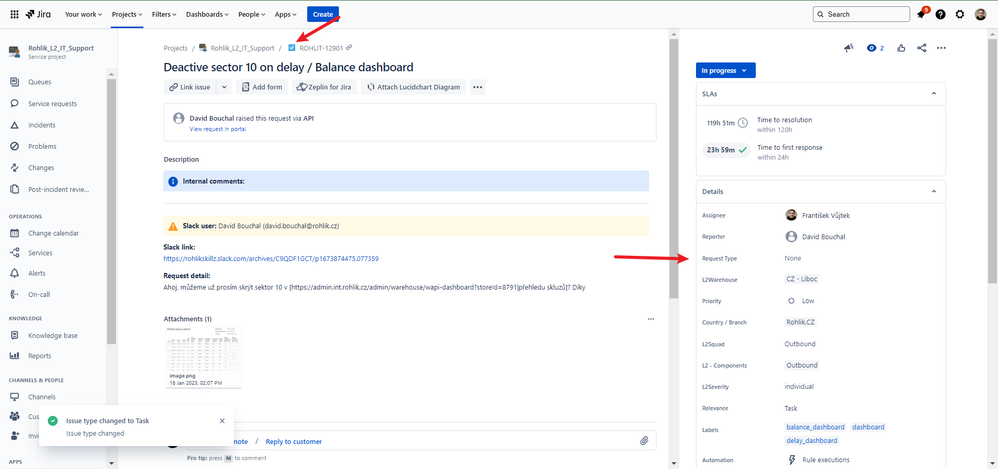Click Zeplin for Jira button
The height and width of the screenshot is (469, 998).
[x=325, y=87]
